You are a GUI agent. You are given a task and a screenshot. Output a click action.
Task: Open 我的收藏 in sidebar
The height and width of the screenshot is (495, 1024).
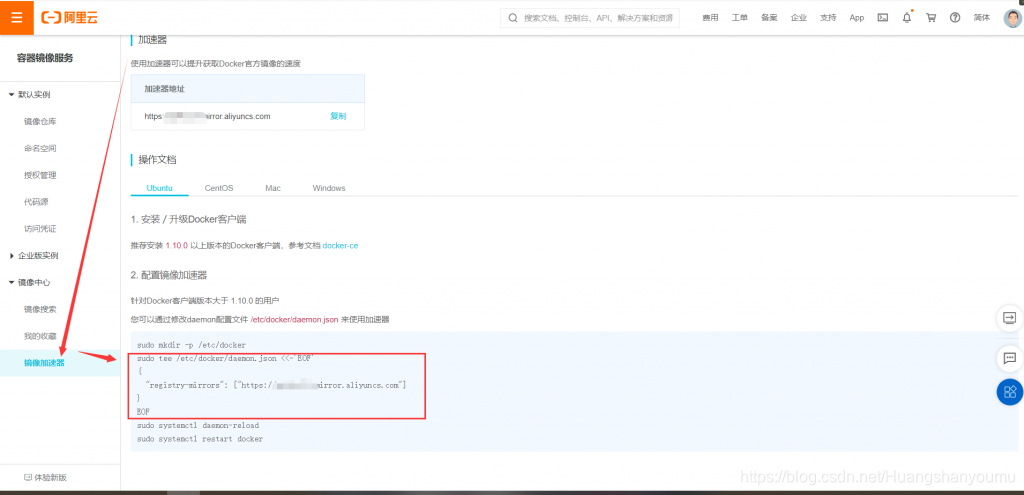40,336
